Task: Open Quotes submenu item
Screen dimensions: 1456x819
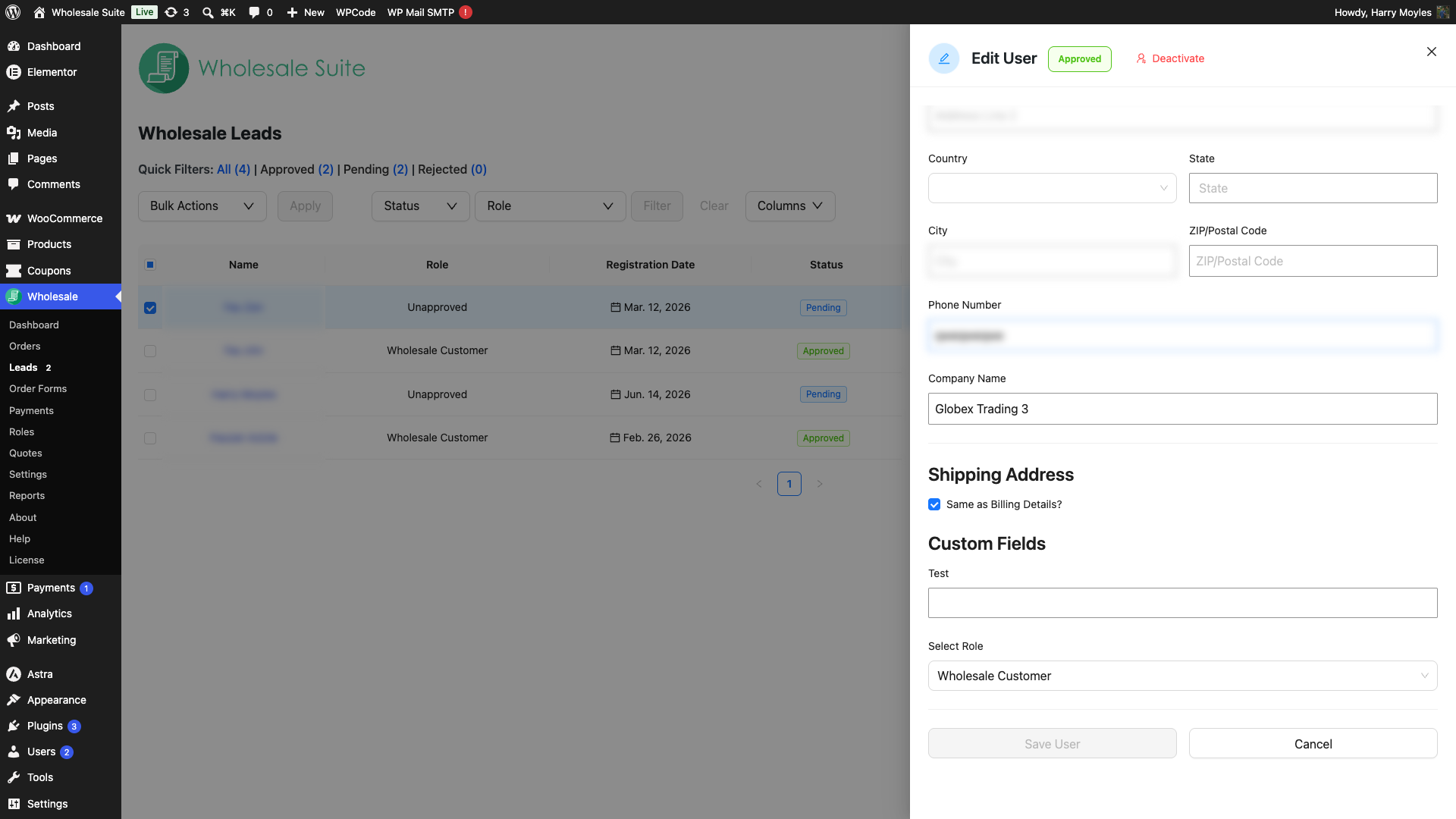Action: coord(26,453)
